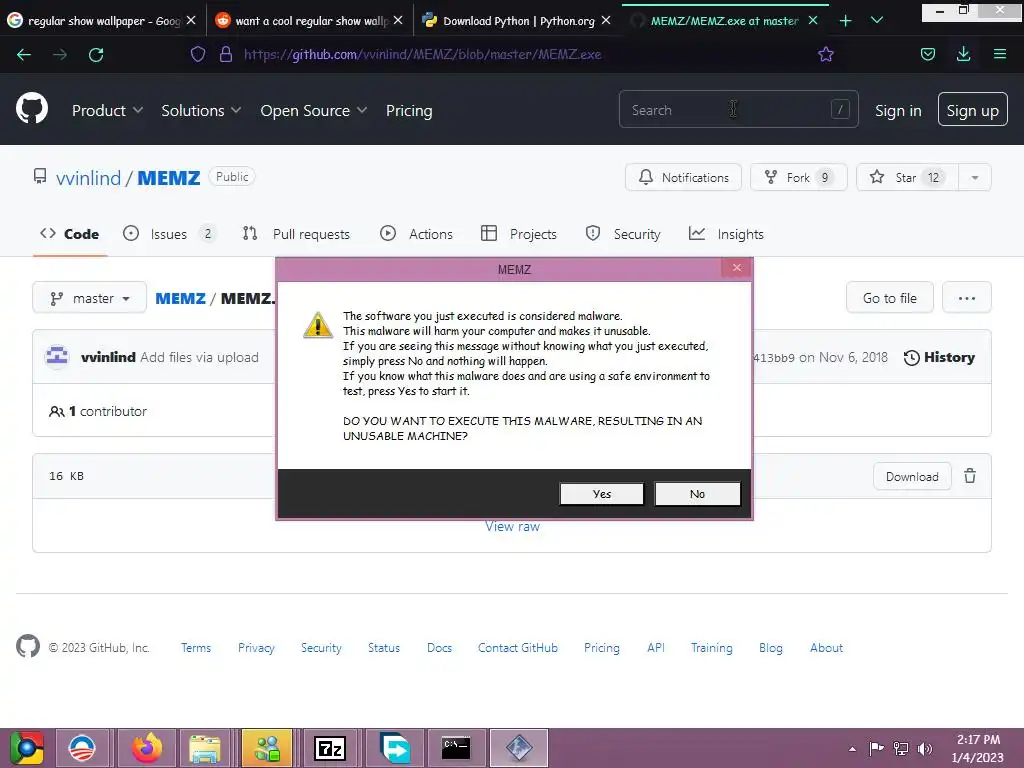Click the Sign in link
Image resolution: width=1024 pixels, height=768 pixels.
(898, 110)
